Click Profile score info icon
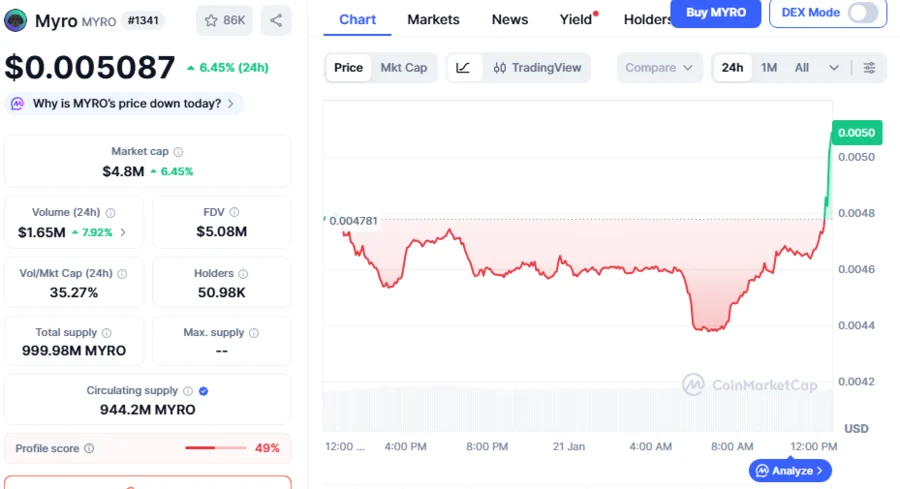Screen dimensions: 900x489 (x=89, y=449)
